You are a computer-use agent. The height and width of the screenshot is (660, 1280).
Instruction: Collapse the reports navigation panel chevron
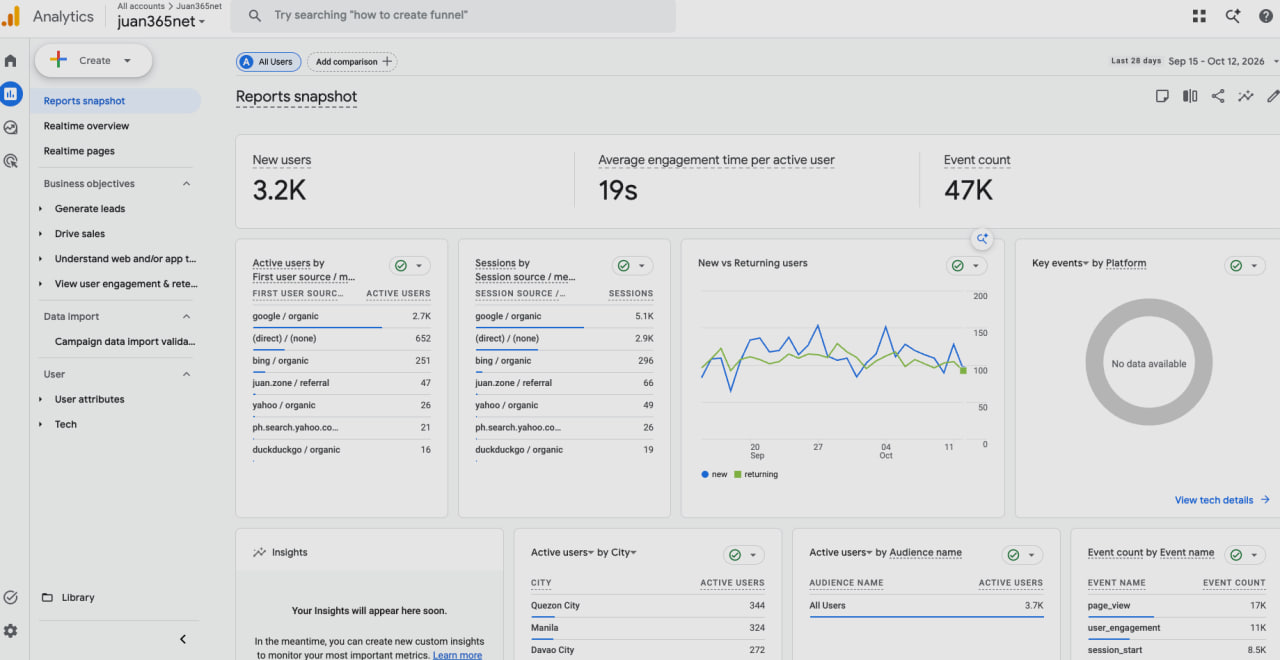[183, 639]
